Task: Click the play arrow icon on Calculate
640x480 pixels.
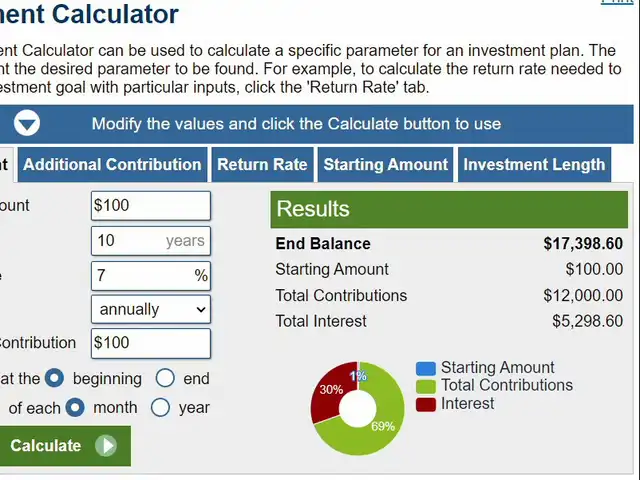Action: tap(106, 445)
